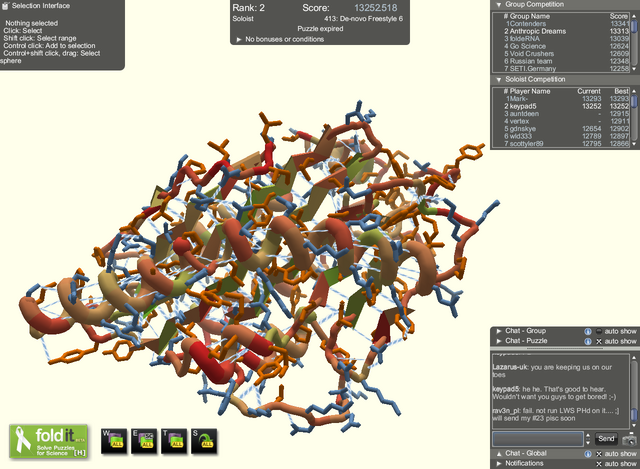Click the Soloist label under Rank
Viewport: 640px width, 469px height.
(x=243, y=19)
